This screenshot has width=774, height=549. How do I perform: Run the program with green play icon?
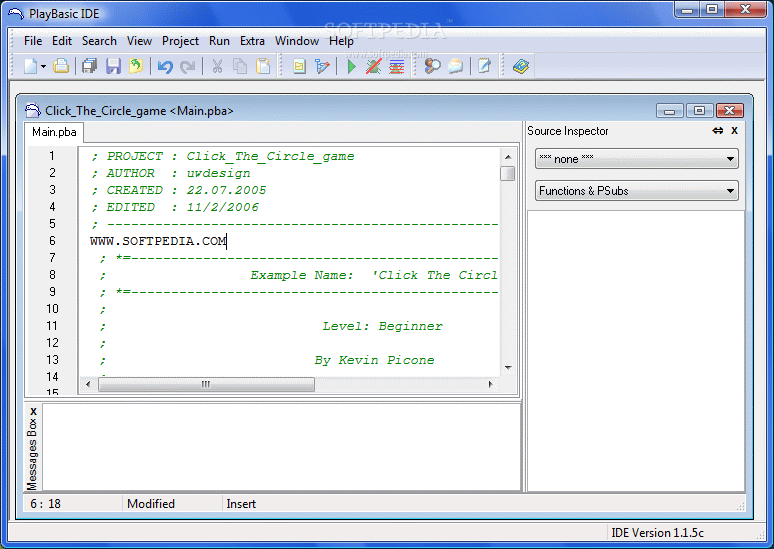[351, 66]
